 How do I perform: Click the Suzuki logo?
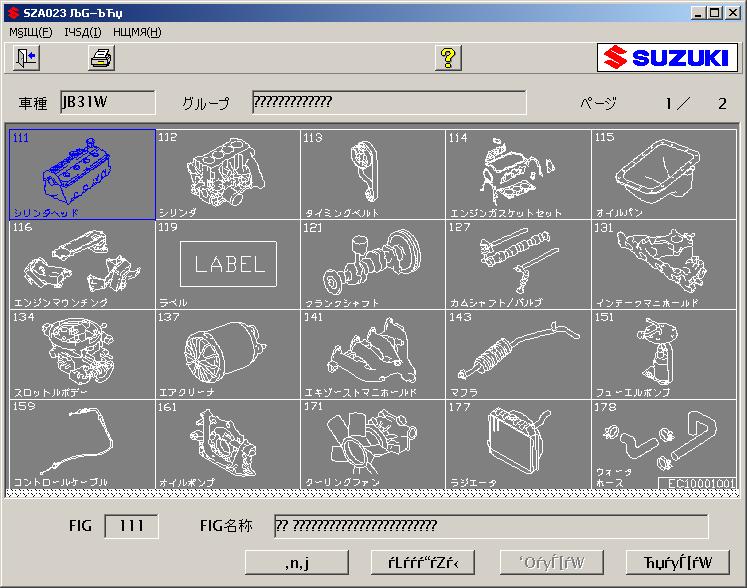pos(667,58)
